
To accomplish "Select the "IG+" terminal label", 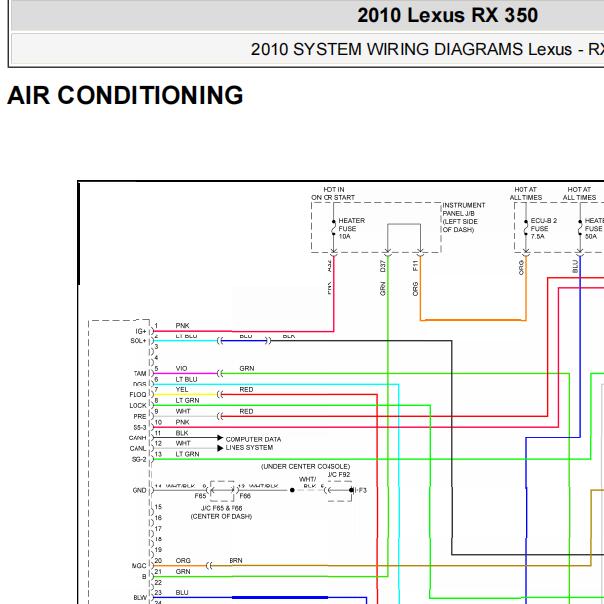I will [141, 331].
